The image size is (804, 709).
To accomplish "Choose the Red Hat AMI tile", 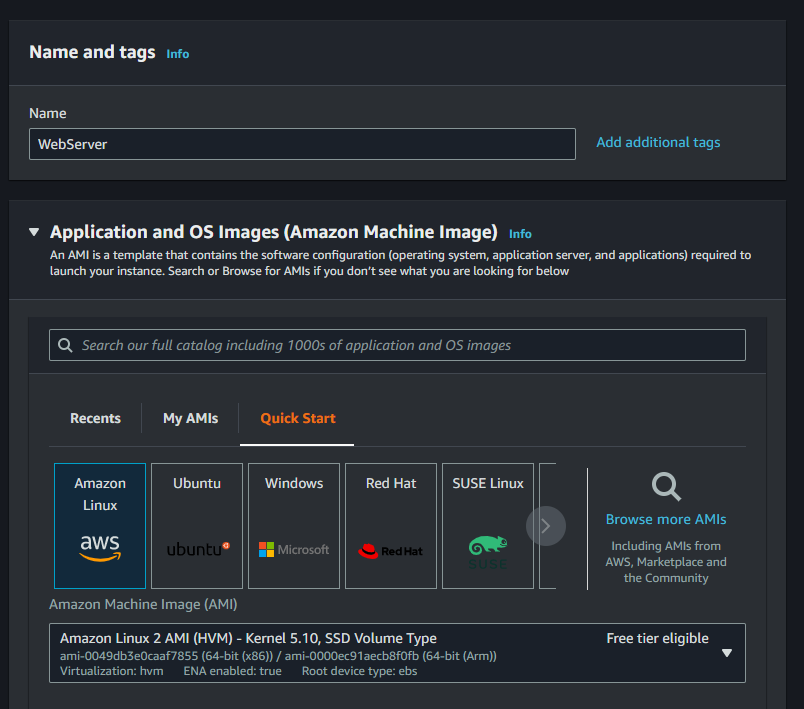I will (391, 526).
